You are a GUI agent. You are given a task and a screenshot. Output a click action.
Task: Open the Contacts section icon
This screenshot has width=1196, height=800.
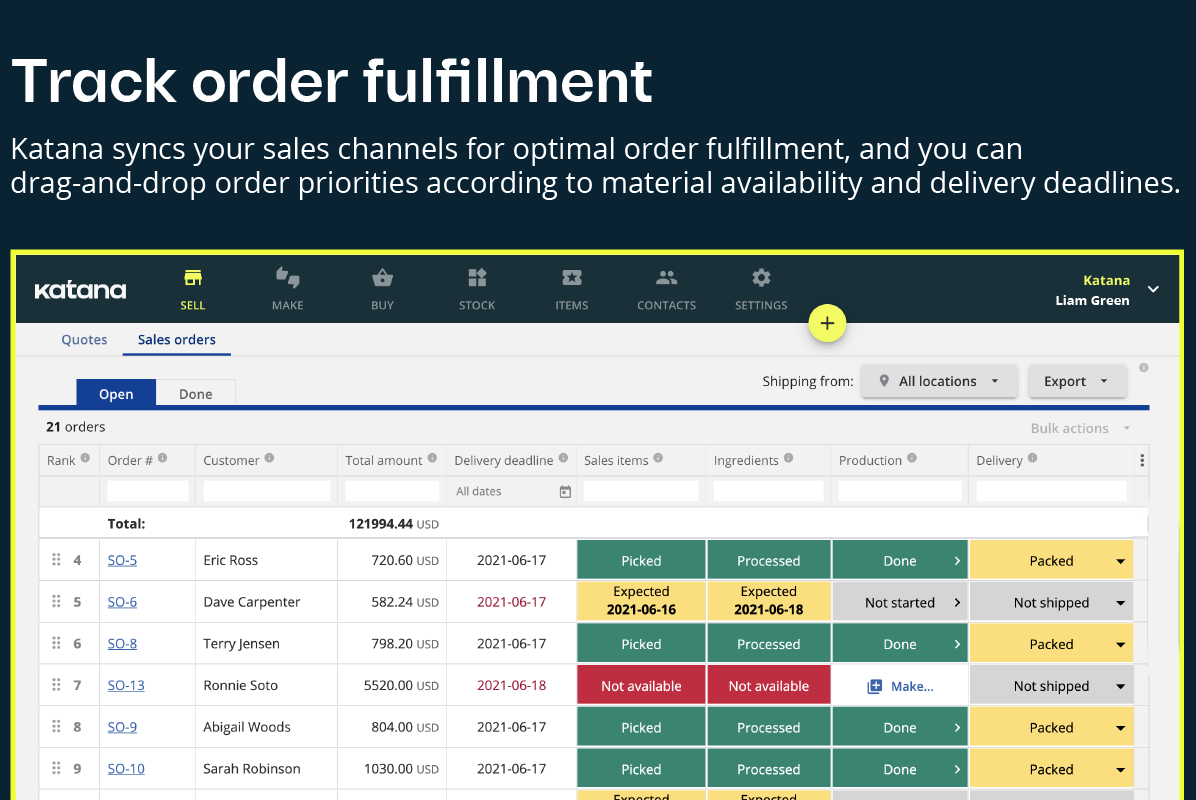(667, 278)
